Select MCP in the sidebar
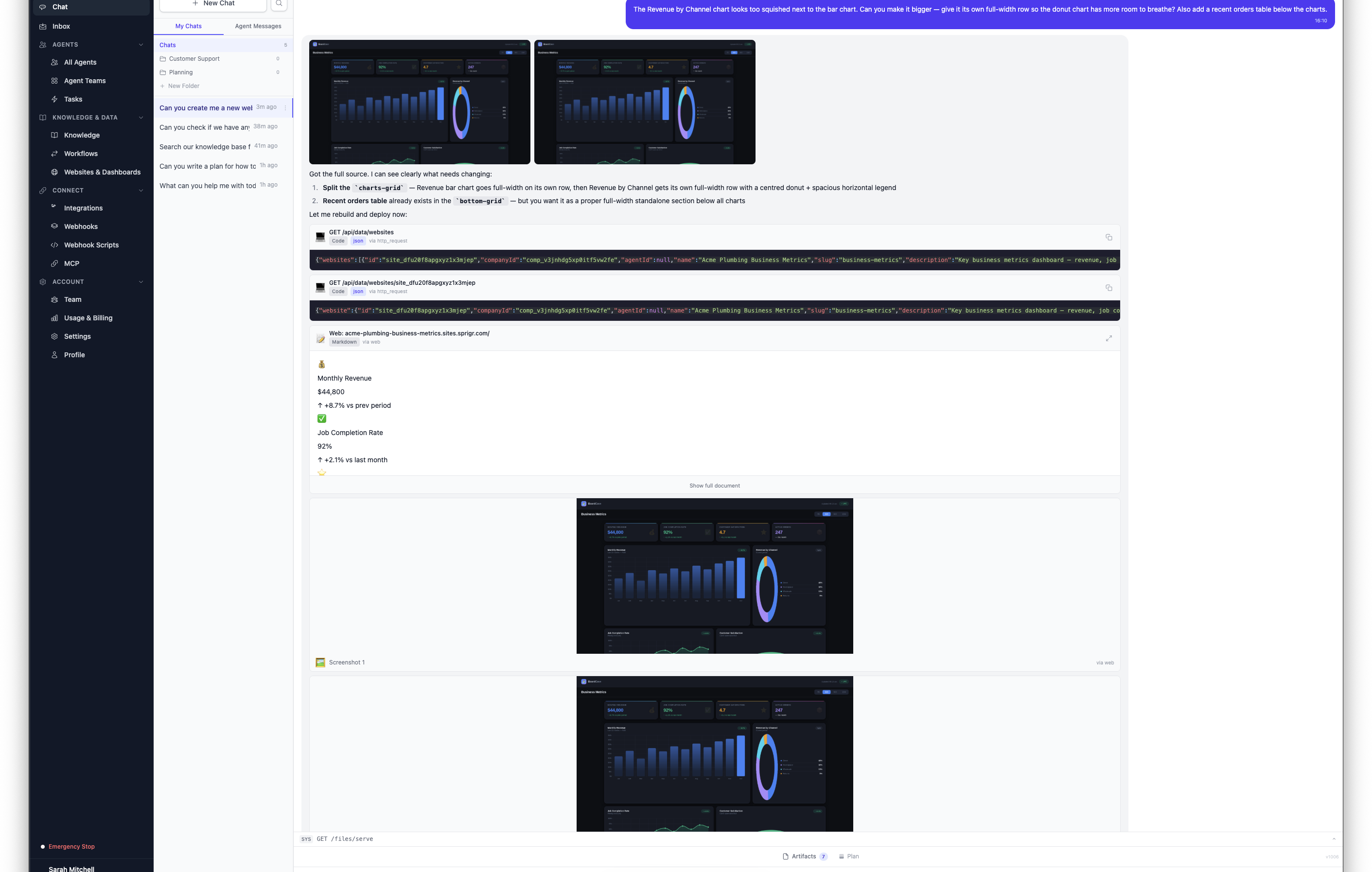The height and width of the screenshot is (872, 1372). point(71,263)
